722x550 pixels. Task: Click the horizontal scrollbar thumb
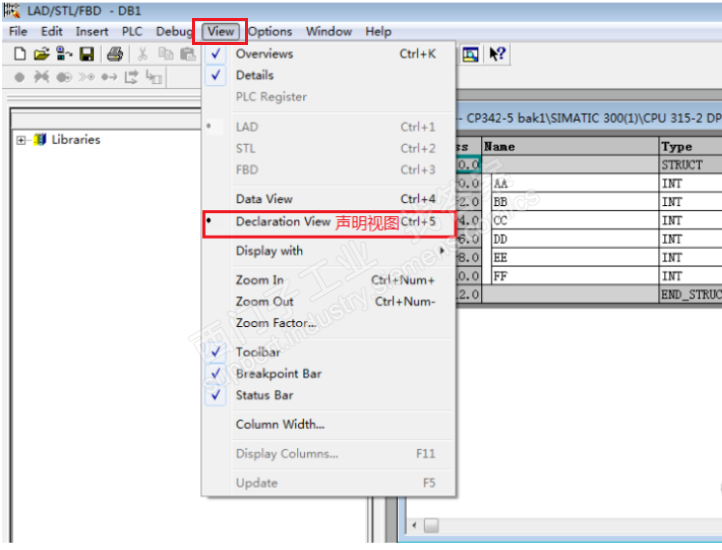click(431, 525)
